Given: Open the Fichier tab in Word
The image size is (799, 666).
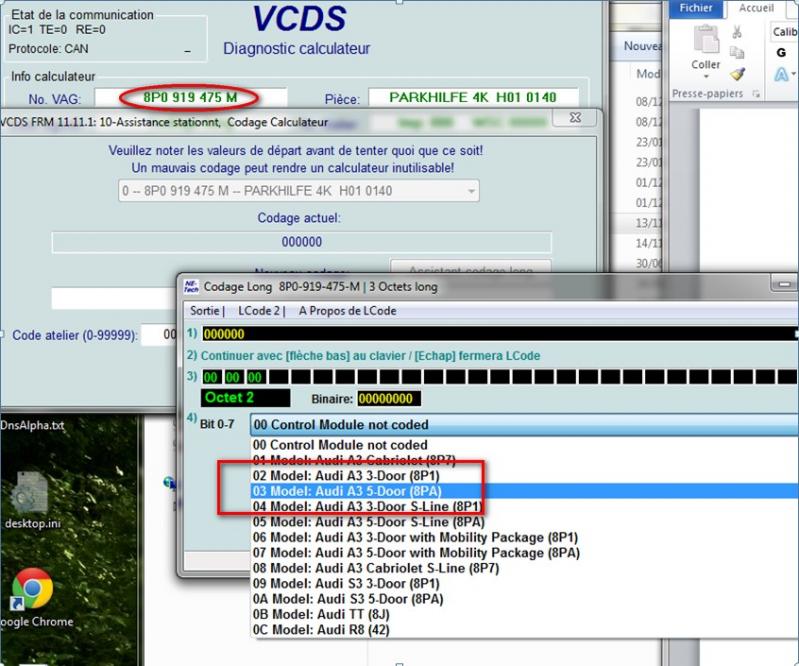Looking at the screenshot, I should pos(696,8).
